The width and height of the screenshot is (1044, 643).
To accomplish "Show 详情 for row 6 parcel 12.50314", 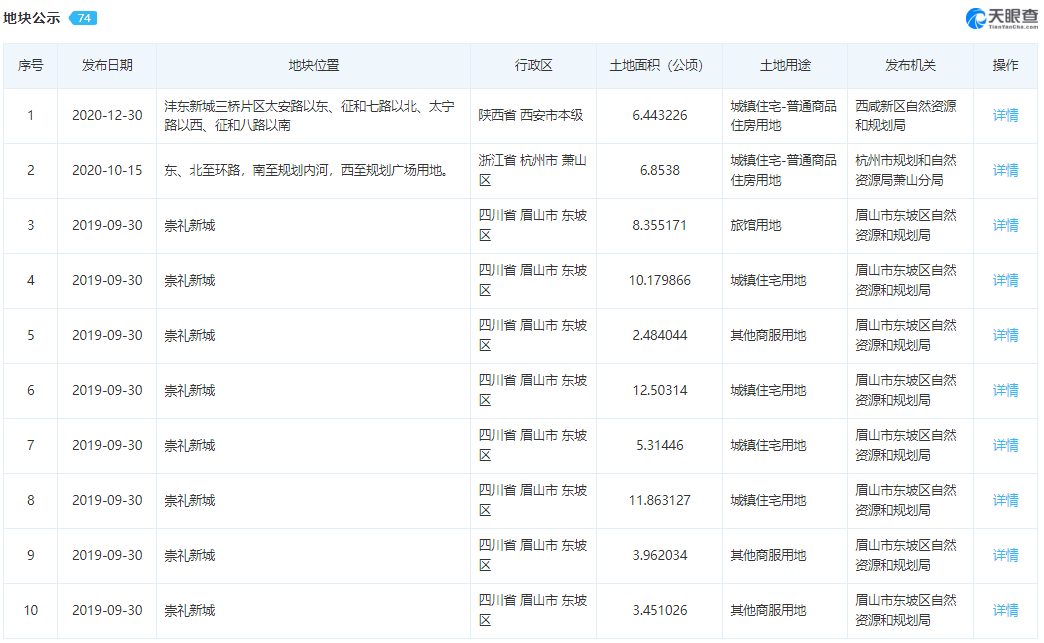I will click(x=1005, y=390).
